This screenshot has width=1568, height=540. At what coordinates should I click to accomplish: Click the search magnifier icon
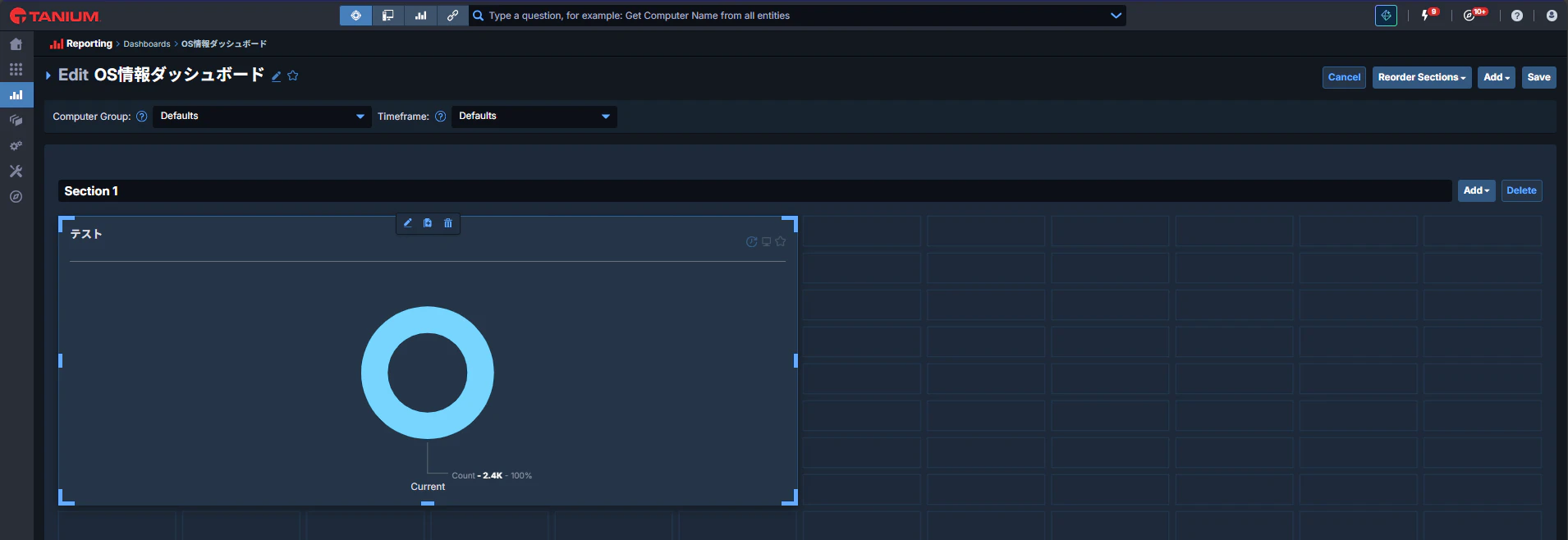pos(479,16)
